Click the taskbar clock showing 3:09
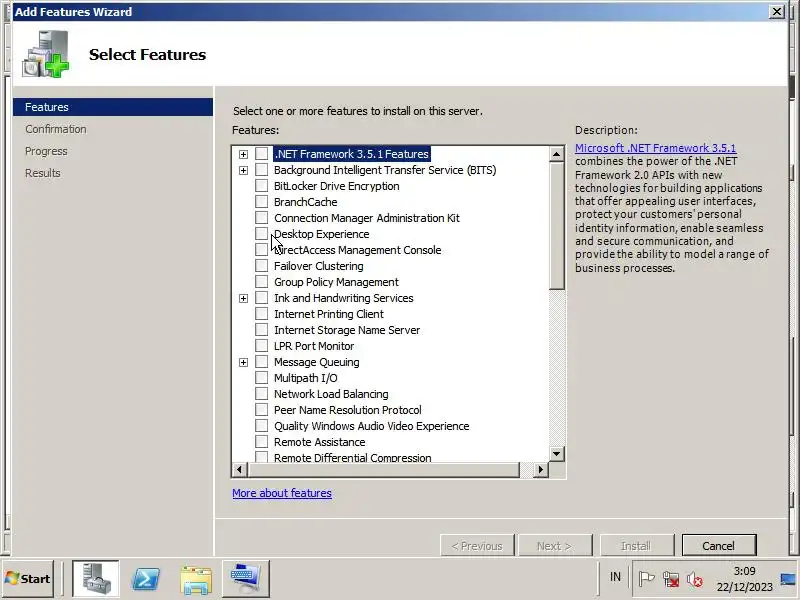Viewport: 800px width, 600px height. (744, 579)
